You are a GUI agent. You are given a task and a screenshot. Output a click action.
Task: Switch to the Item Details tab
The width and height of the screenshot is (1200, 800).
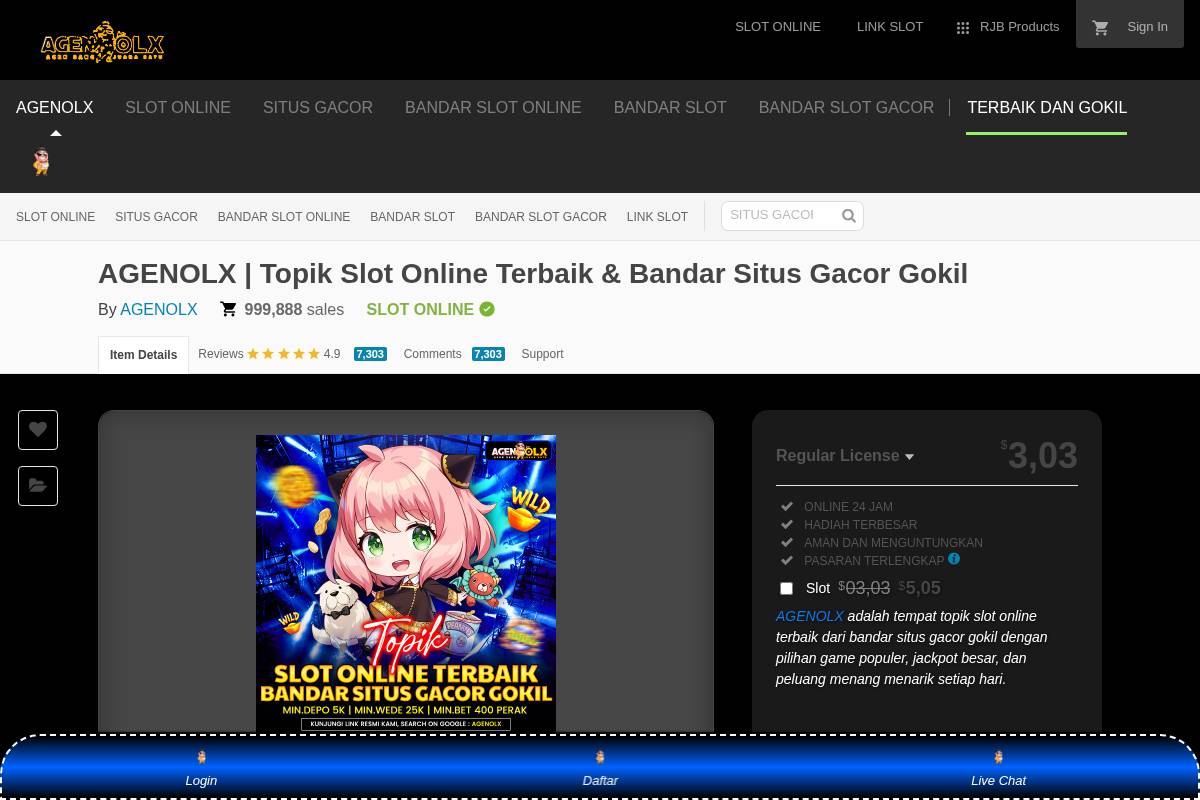point(143,355)
